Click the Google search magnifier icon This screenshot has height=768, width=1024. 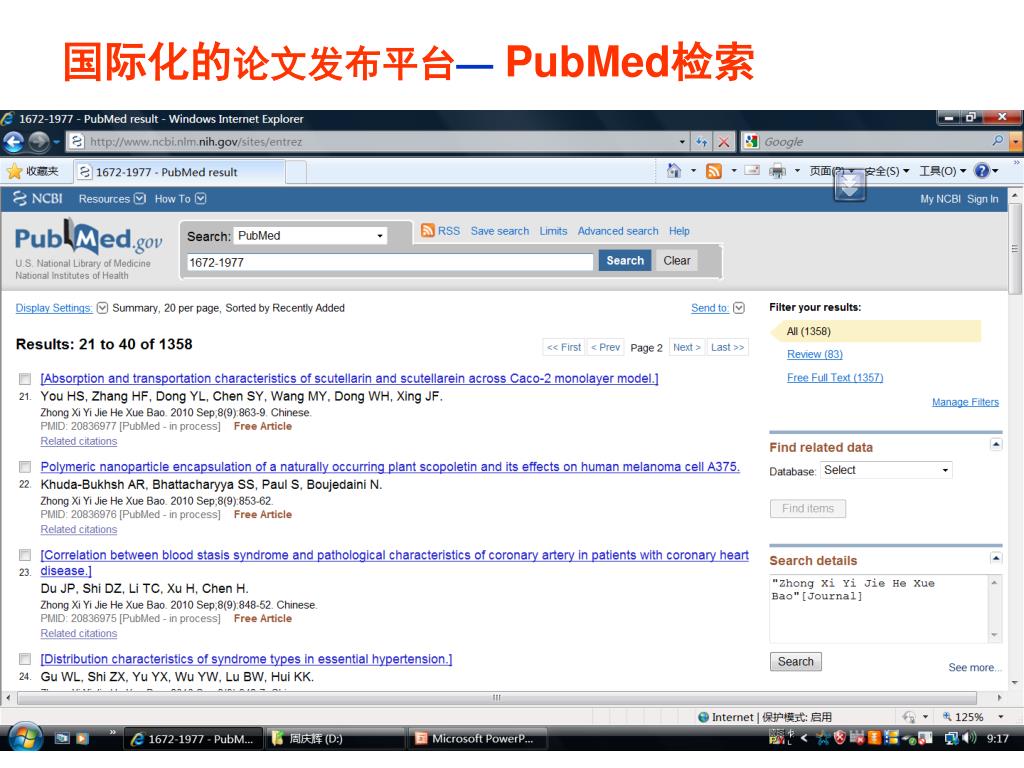click(997, 141)
